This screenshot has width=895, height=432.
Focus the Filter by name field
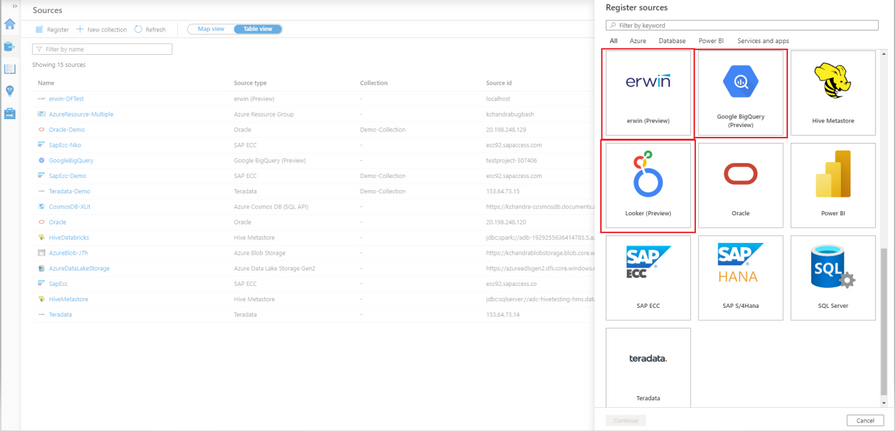point(102,50)
